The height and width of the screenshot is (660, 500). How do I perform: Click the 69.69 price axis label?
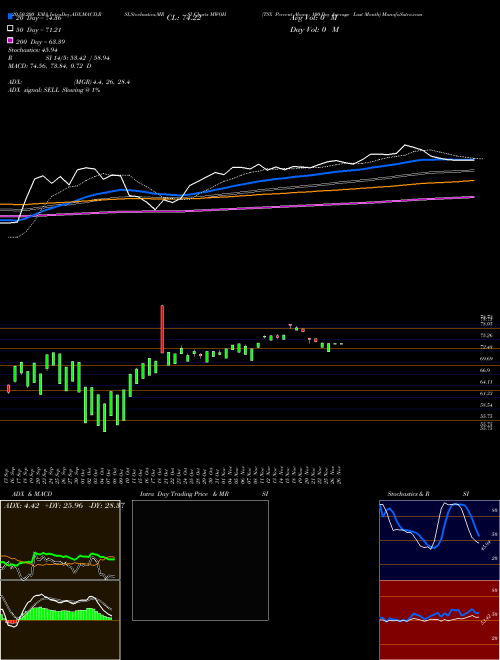coord(486,359)
